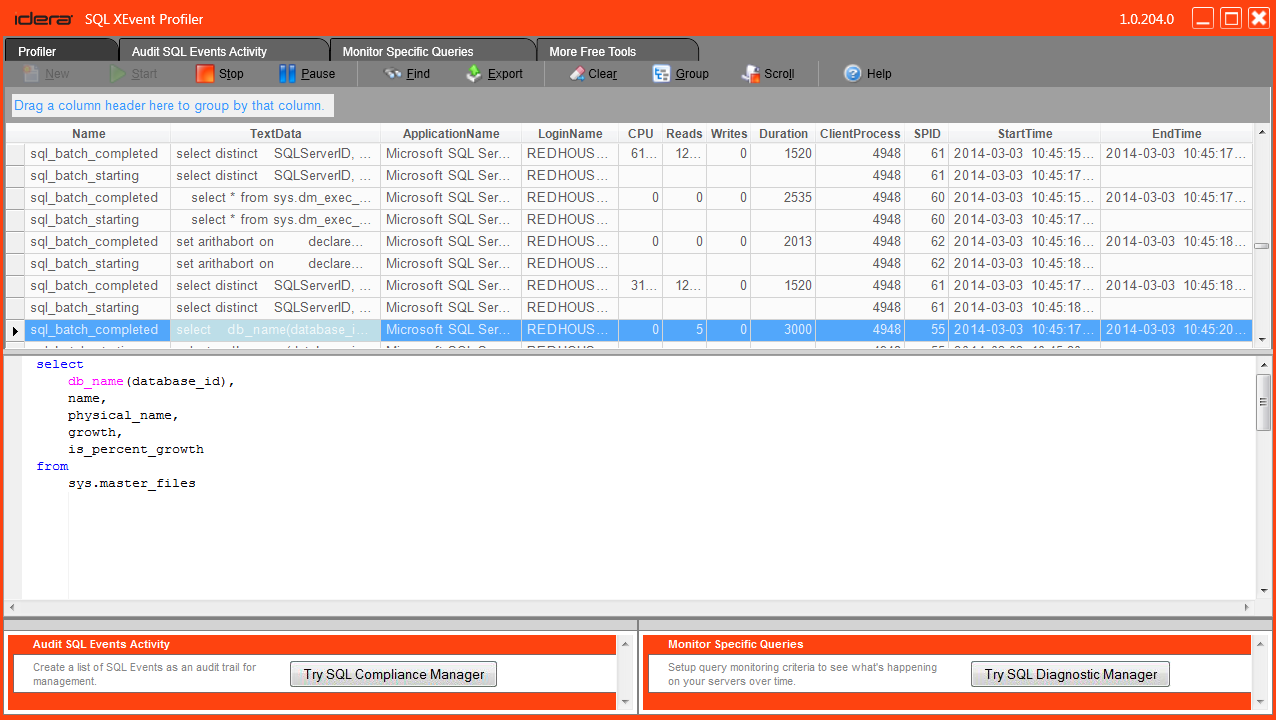Toggle auto Scroll icon
Image resolution: width=1276 pixels, height=720 pixels.
pos(750,74)
